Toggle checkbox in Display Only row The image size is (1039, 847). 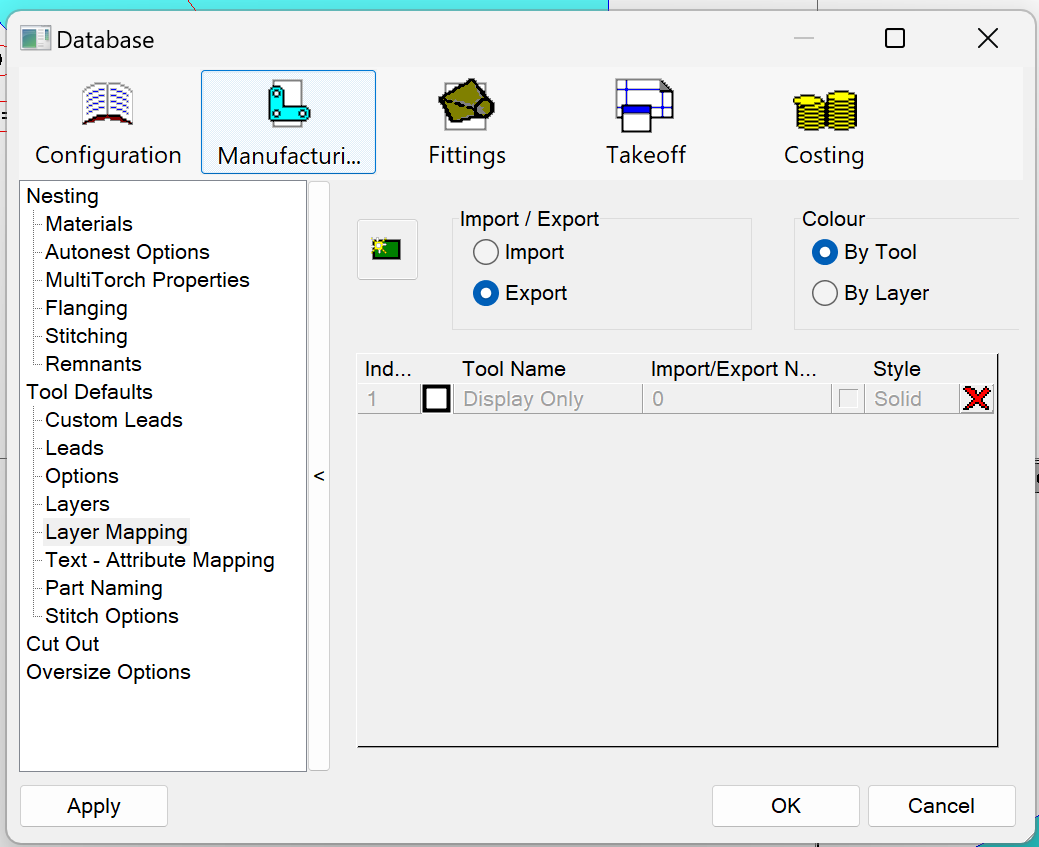849,399
